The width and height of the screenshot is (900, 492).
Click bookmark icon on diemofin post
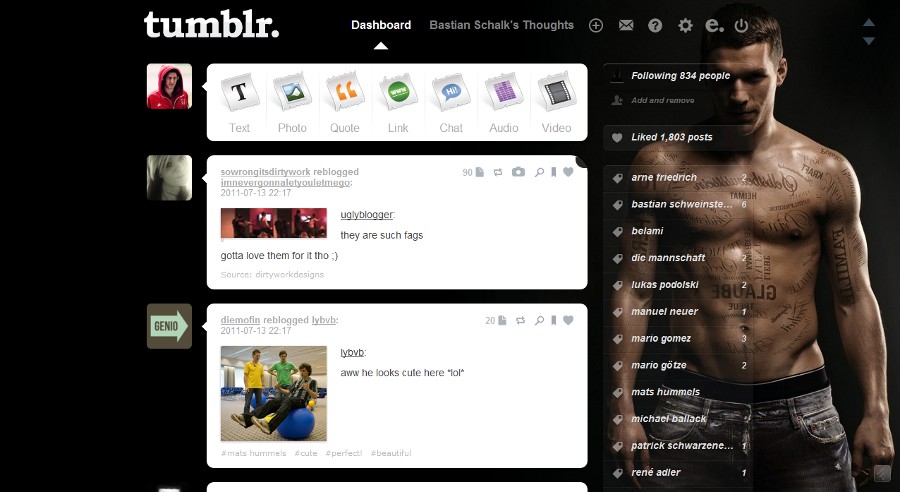click(553, 320)
